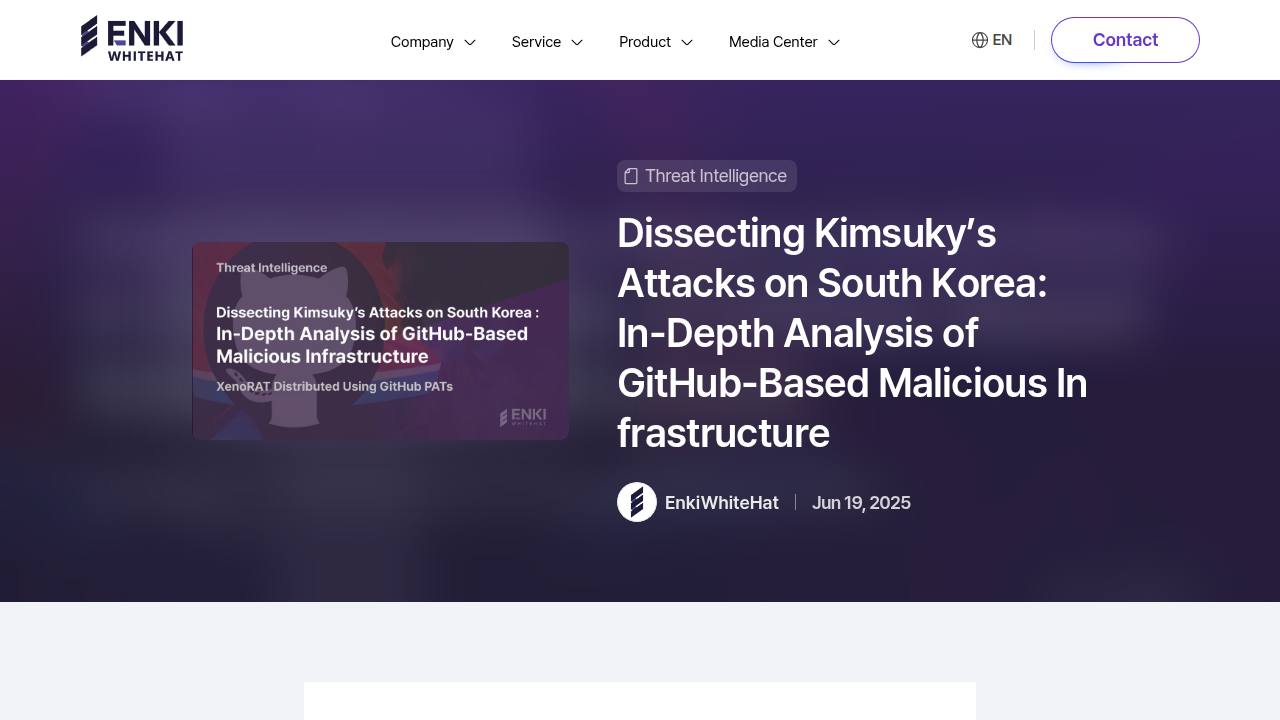Click the document icon in category tag
Image resolution: width=1280 pixels, height=720 pixels.
(x=631, y=176)
